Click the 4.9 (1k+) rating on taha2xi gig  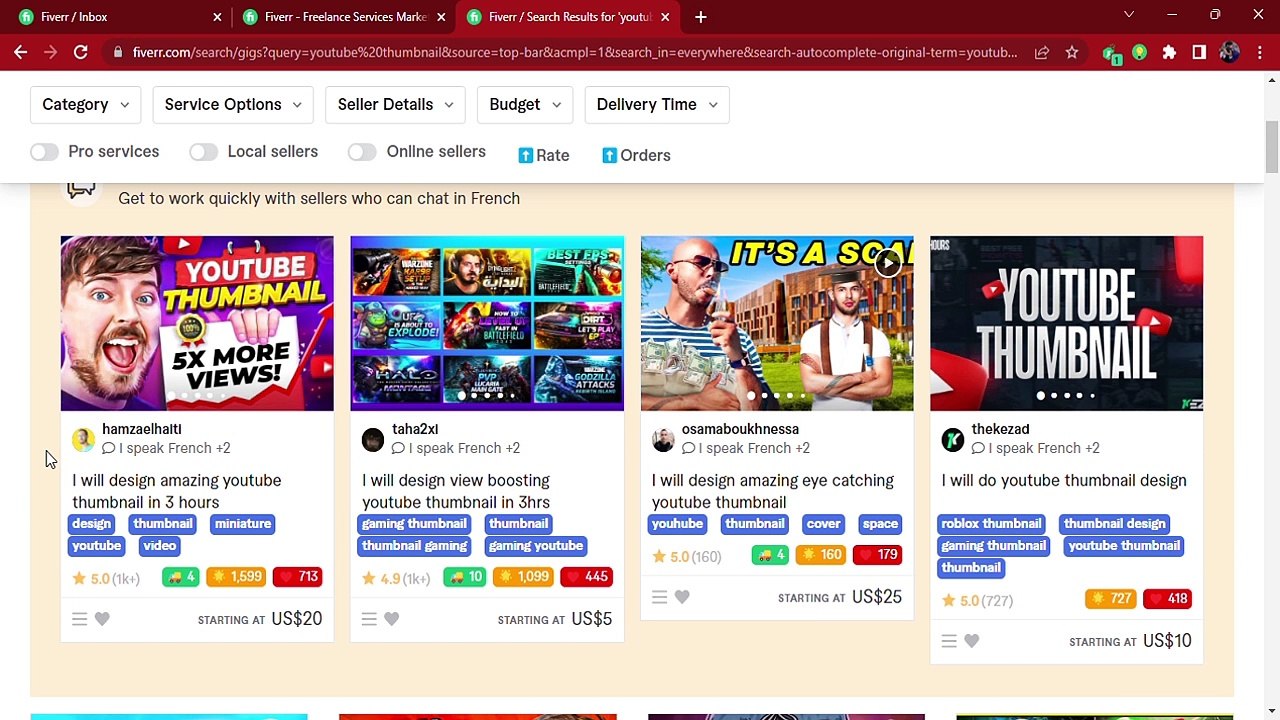(396, 579)
